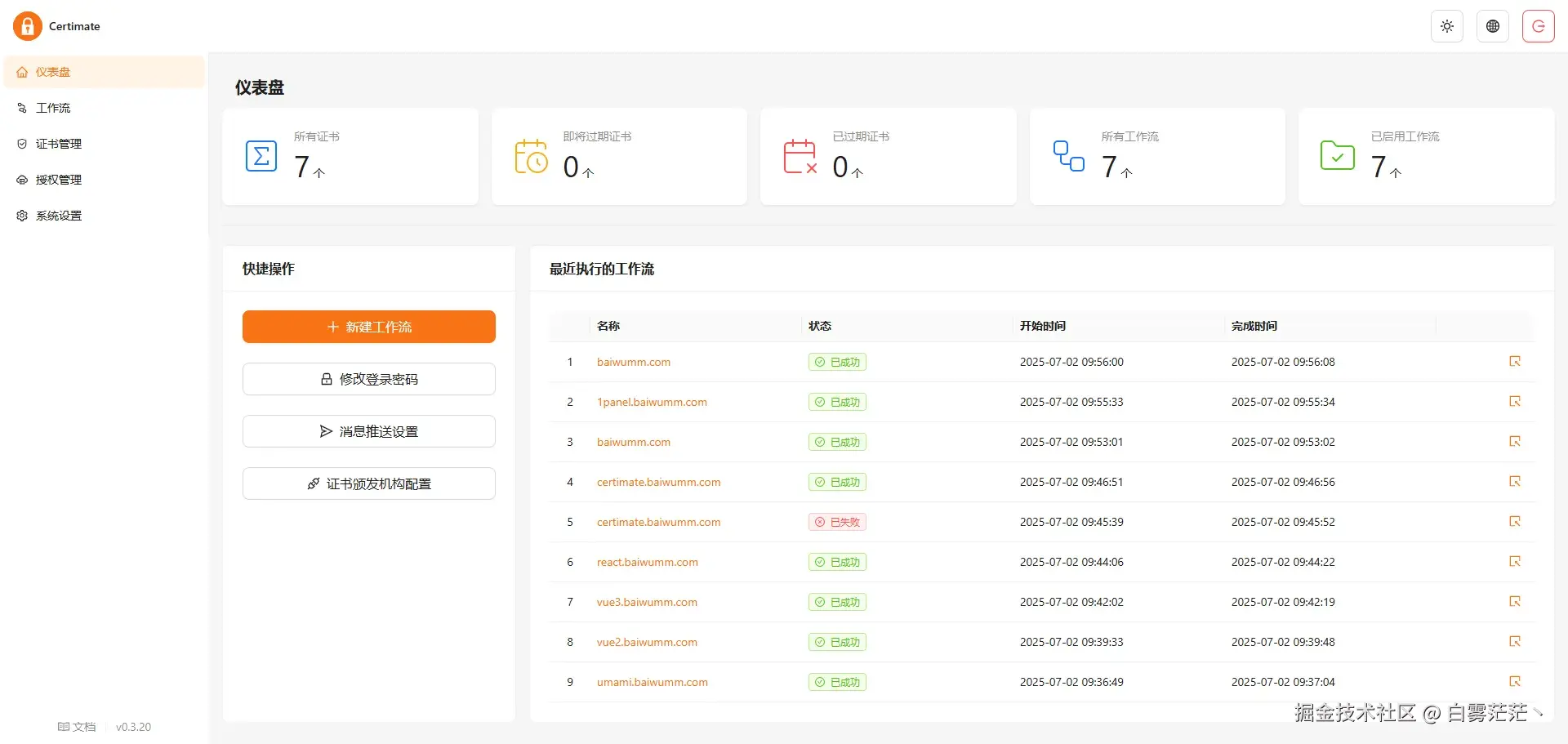Click the 已过期证书 count 0
1568x744 pixels.
point(840,167)
